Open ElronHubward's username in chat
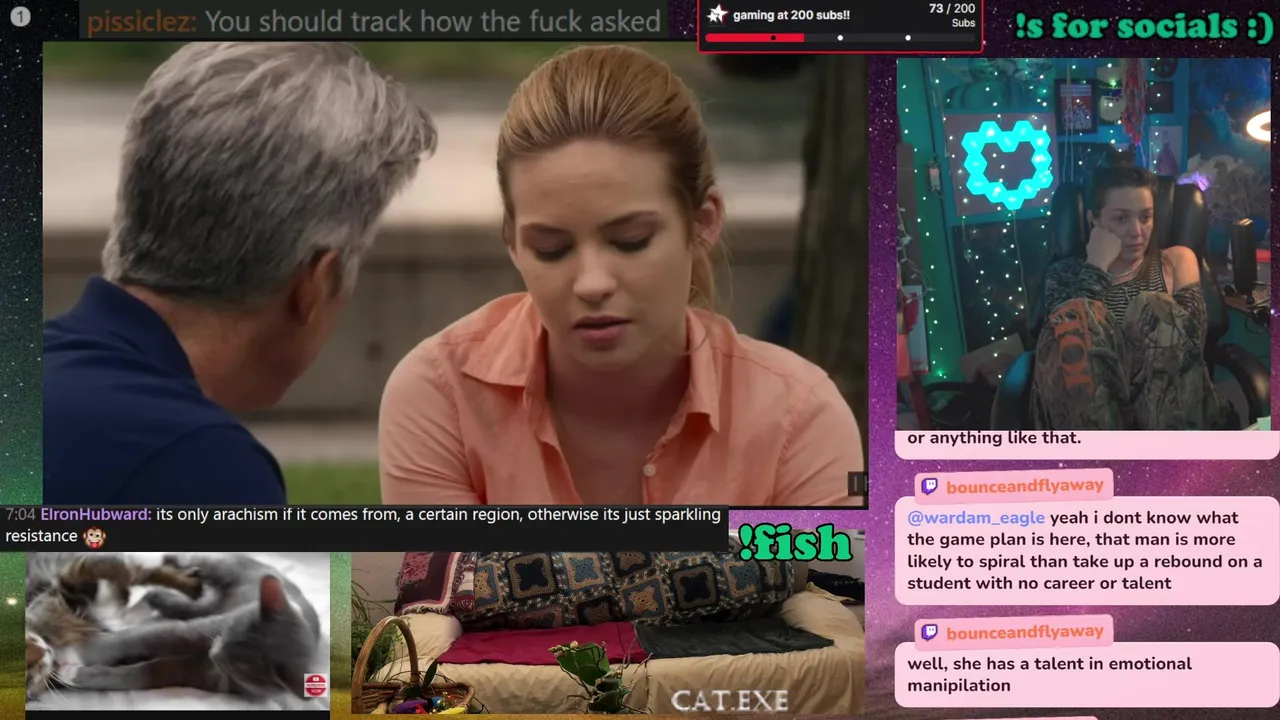The width and height of the screenshot is (1280, 720). point(96,515)
